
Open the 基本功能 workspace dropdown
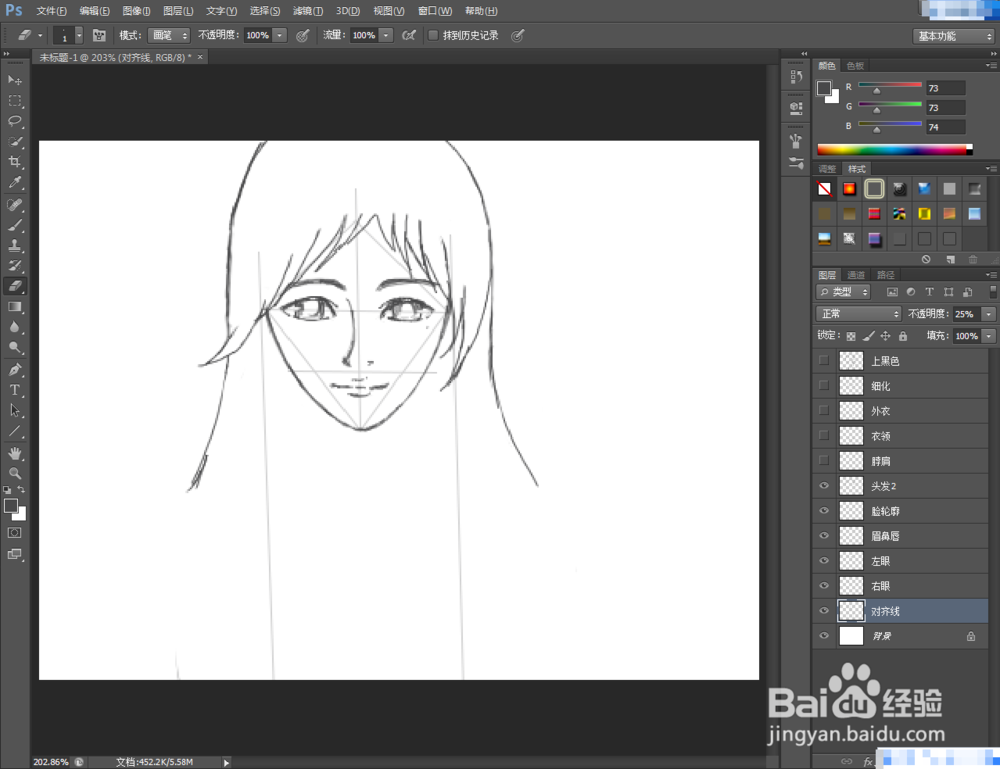tap(953, 35)
